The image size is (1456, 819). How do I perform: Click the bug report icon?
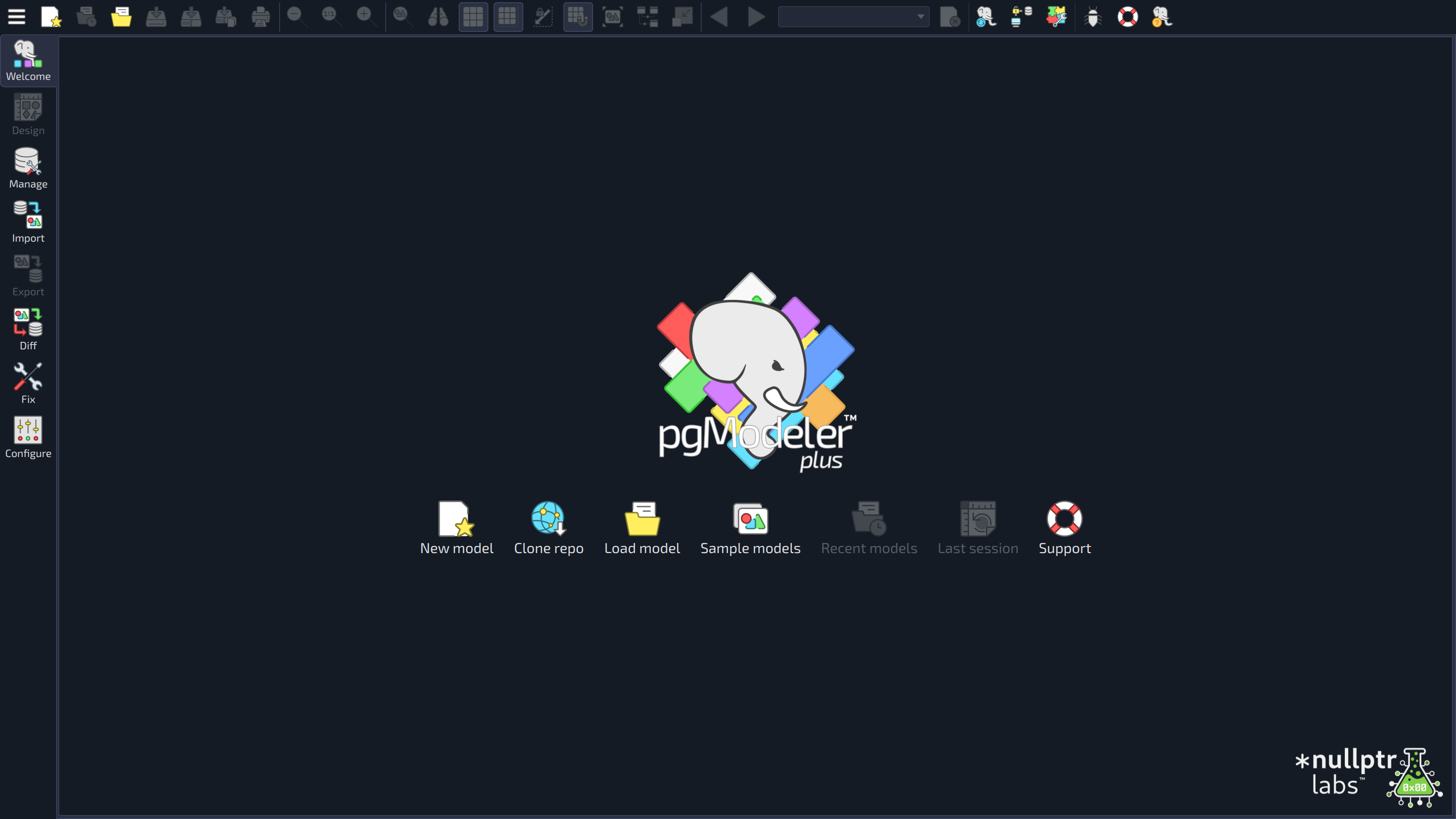point(1093,16)
